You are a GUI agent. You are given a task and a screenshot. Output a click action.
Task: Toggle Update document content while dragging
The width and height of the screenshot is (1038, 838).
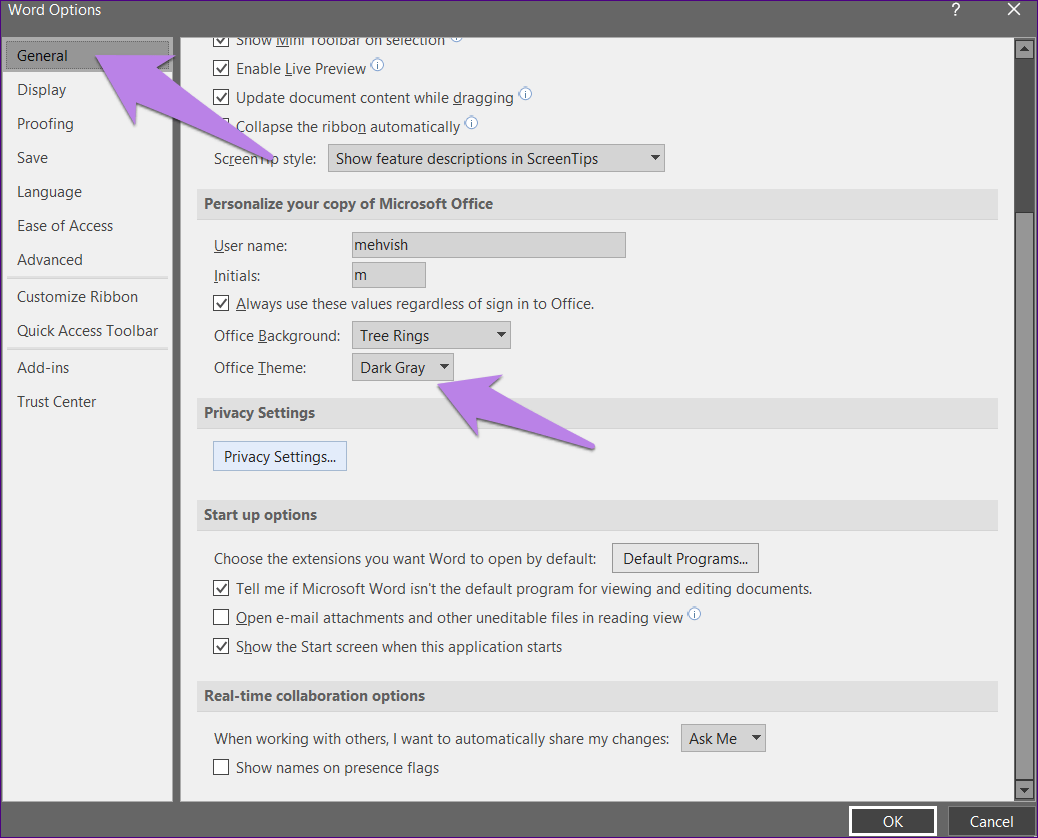click(221, 97)
